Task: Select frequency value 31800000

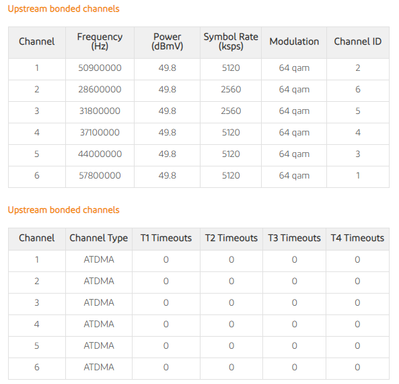Action: (x=100, y=111)
